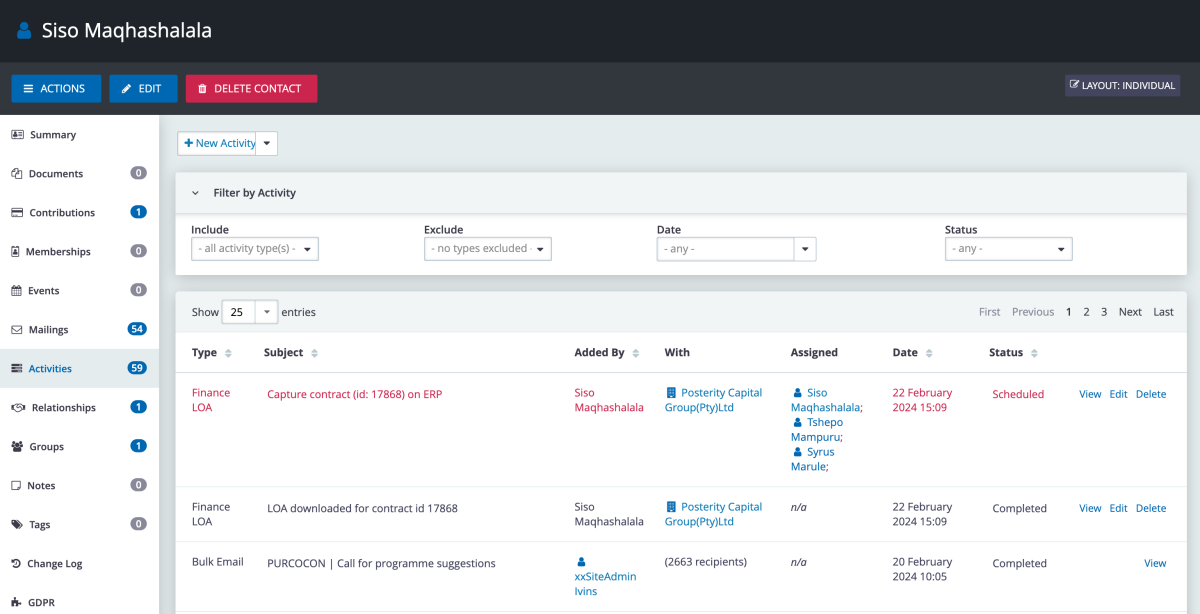Open the Status filter dropdown
1200x614 pixels.
(x=1008, y=248)
